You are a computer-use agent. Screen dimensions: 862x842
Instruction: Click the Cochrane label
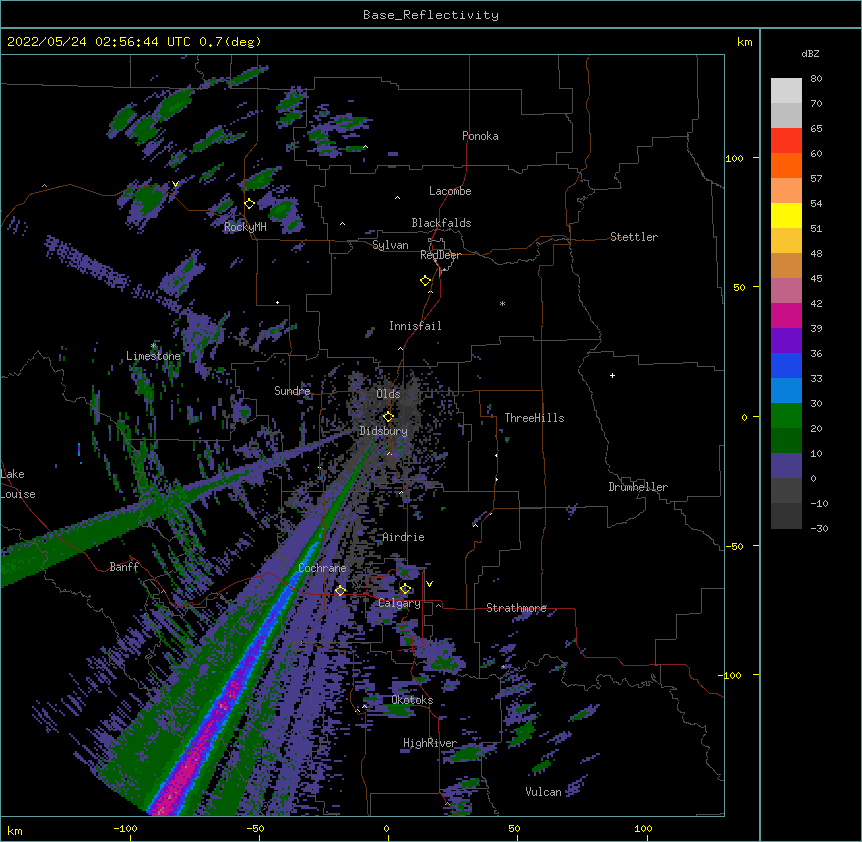pyautogui.click(x=322, y=568)
